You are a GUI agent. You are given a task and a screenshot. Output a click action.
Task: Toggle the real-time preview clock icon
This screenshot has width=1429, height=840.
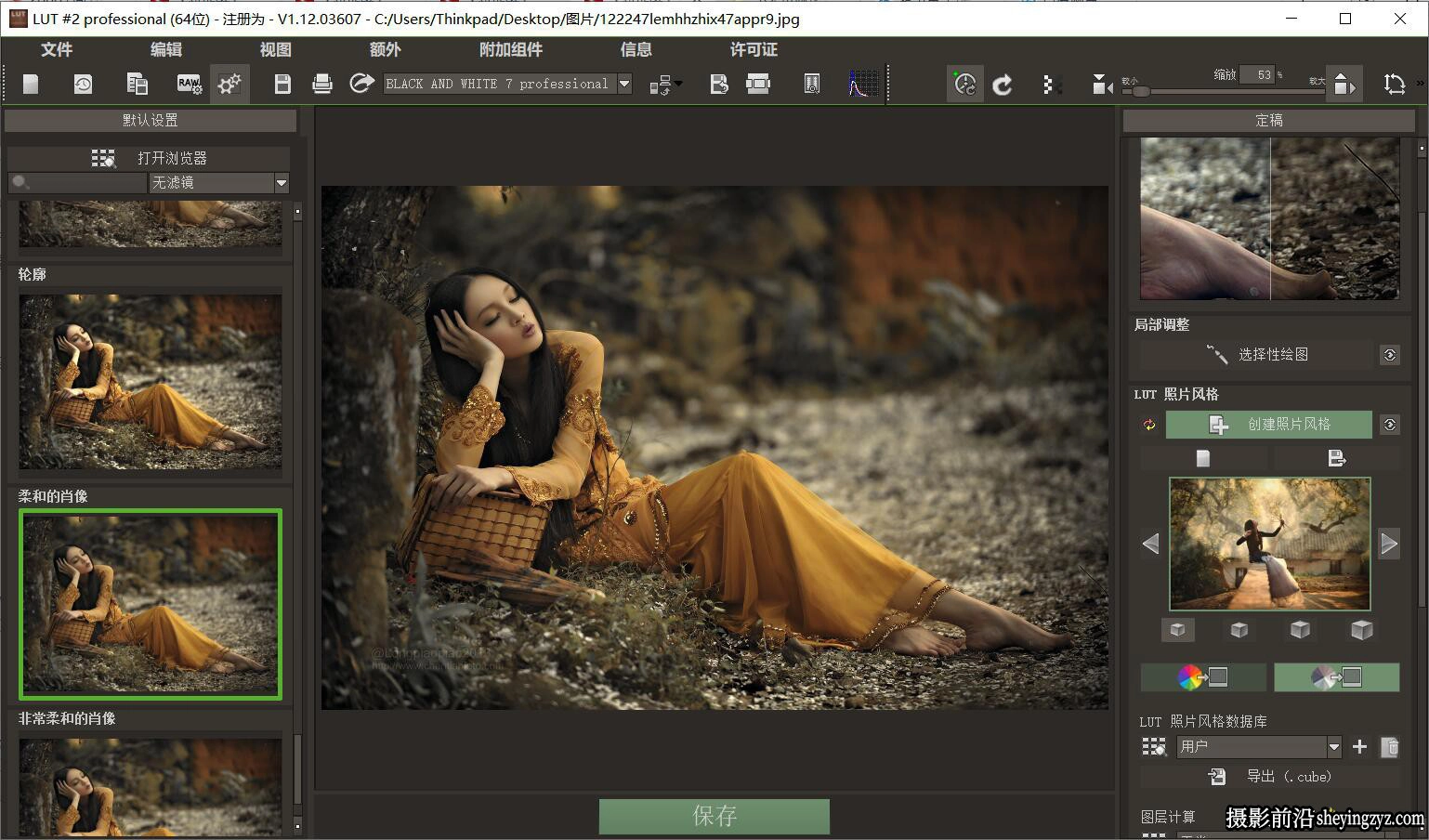point(965,85)
